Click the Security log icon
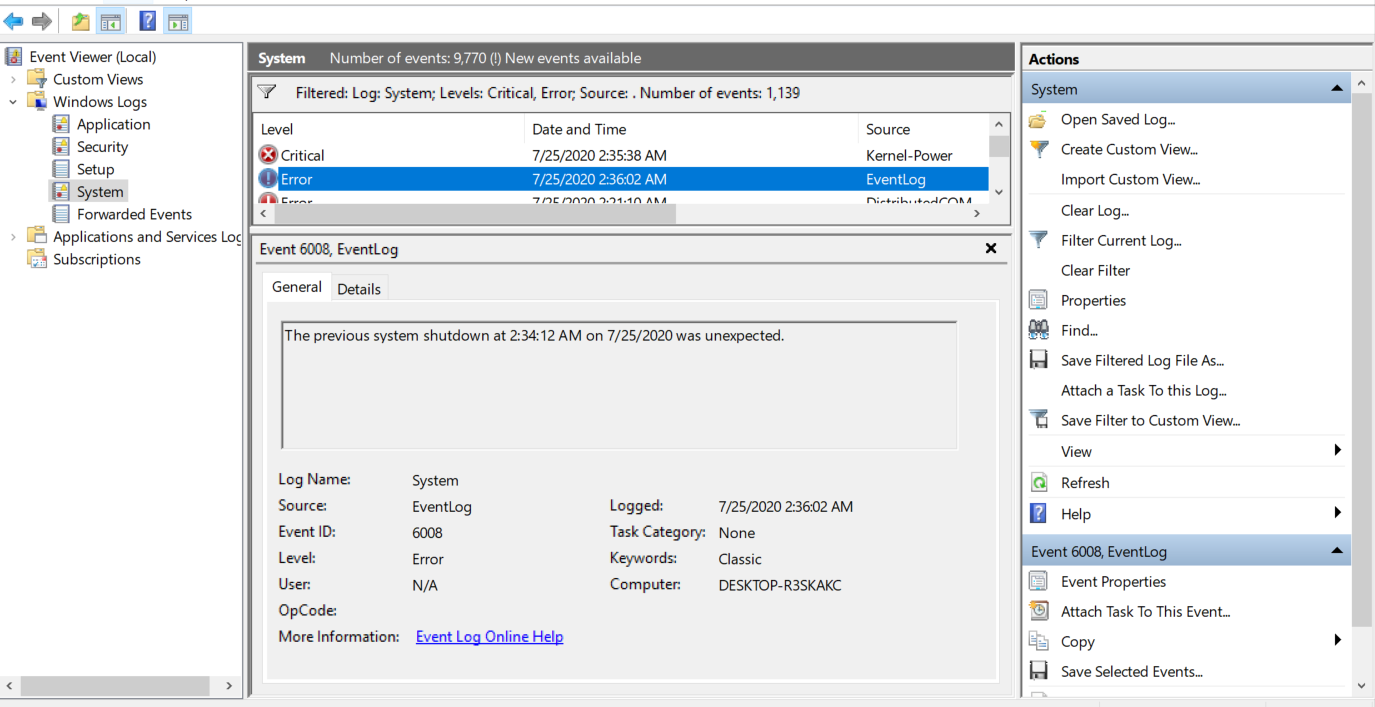1375x707 pixels. tap(61, 147)
